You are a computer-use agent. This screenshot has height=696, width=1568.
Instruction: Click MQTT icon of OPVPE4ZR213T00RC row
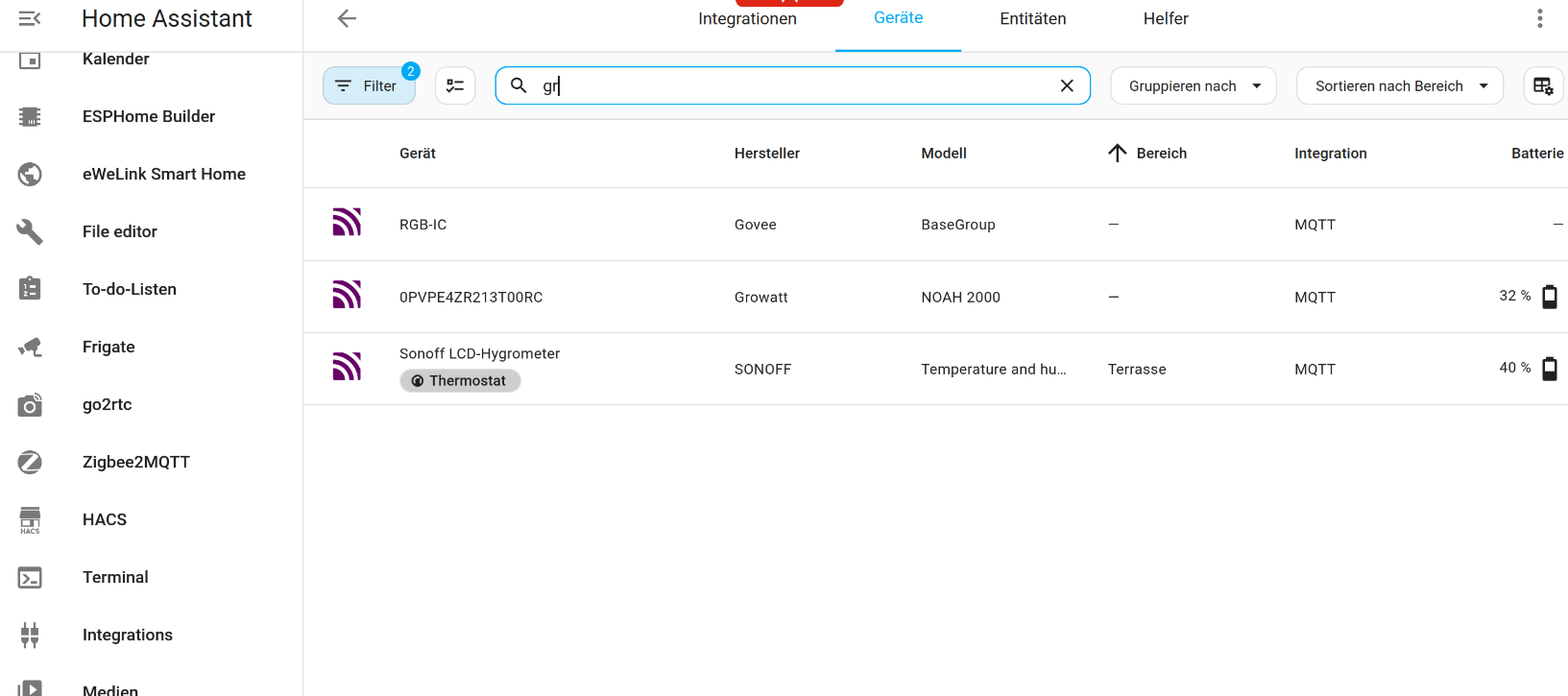[347, 295]
